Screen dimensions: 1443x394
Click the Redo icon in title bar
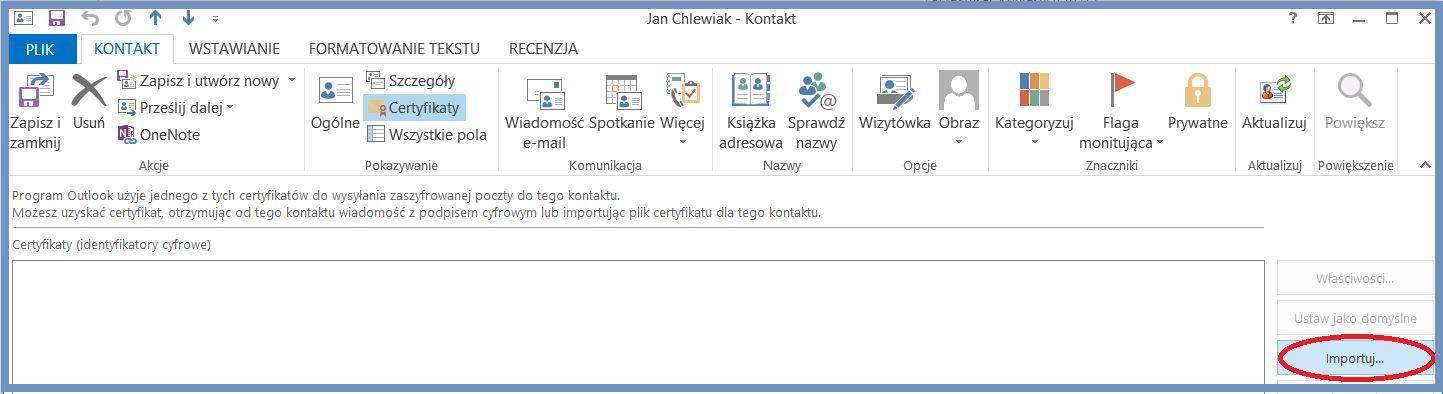point(123,18)
